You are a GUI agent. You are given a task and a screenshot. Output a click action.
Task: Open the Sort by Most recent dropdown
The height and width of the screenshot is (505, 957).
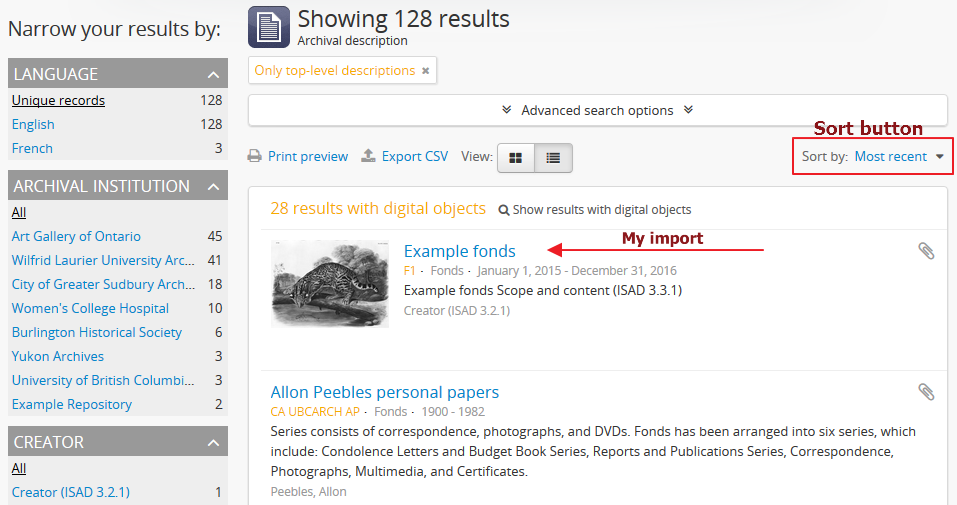click(898, 156)
